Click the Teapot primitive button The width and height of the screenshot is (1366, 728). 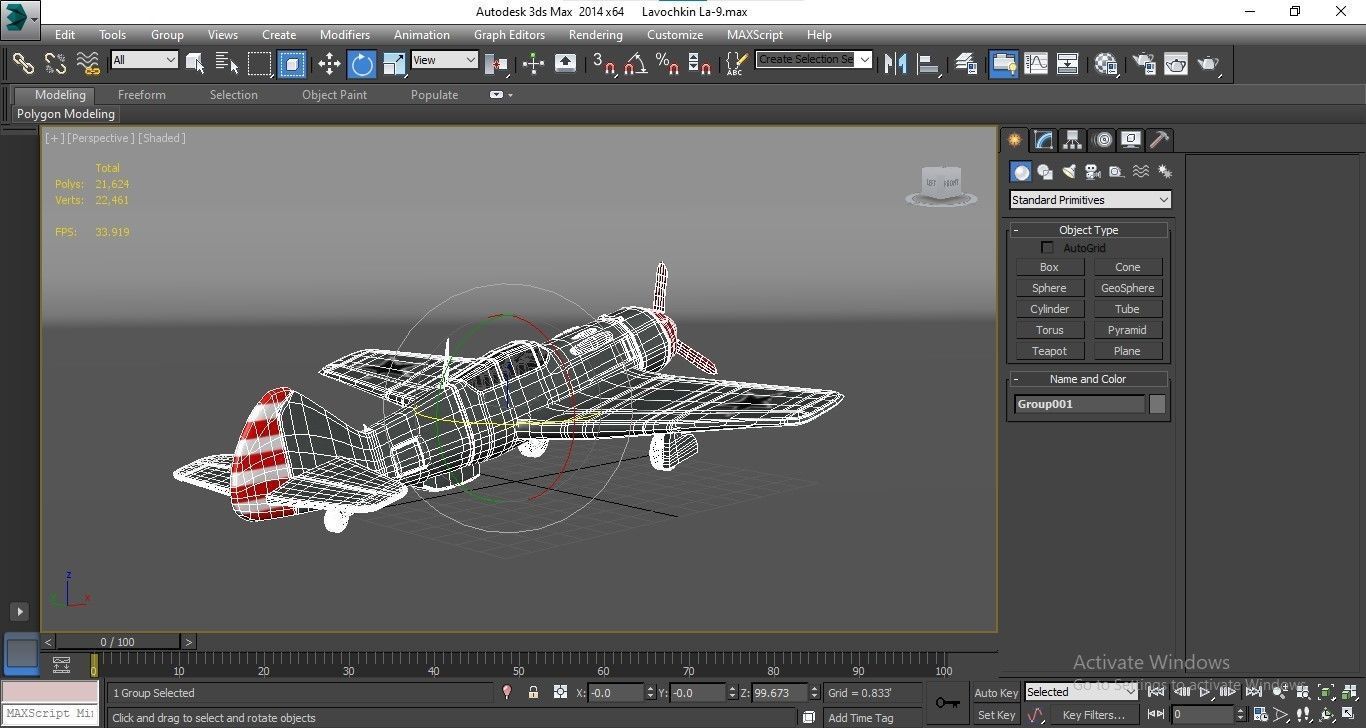click(x=1049, y=351)
